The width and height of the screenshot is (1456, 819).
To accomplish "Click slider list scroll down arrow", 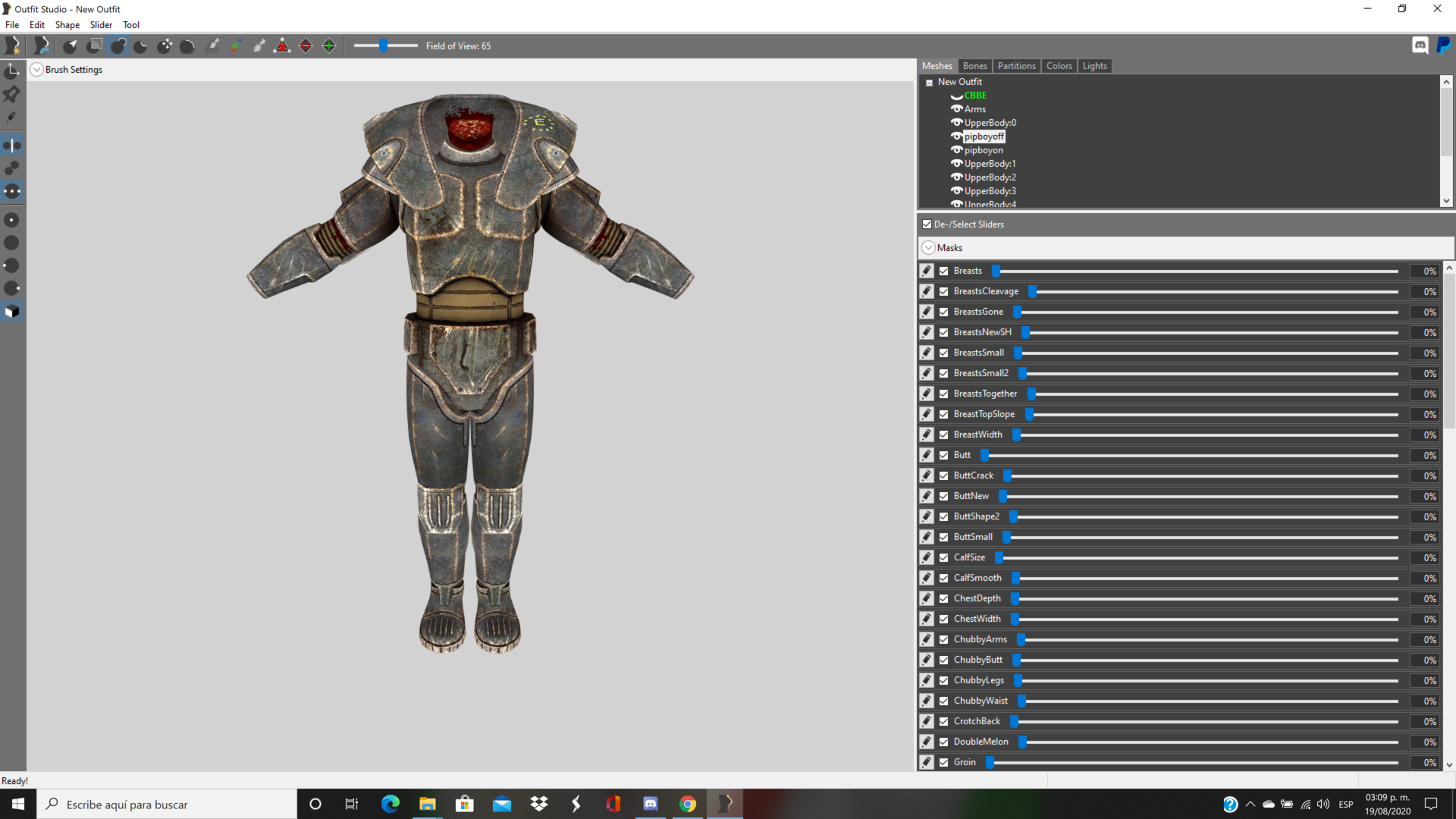I will click(x=1449, y=765).
